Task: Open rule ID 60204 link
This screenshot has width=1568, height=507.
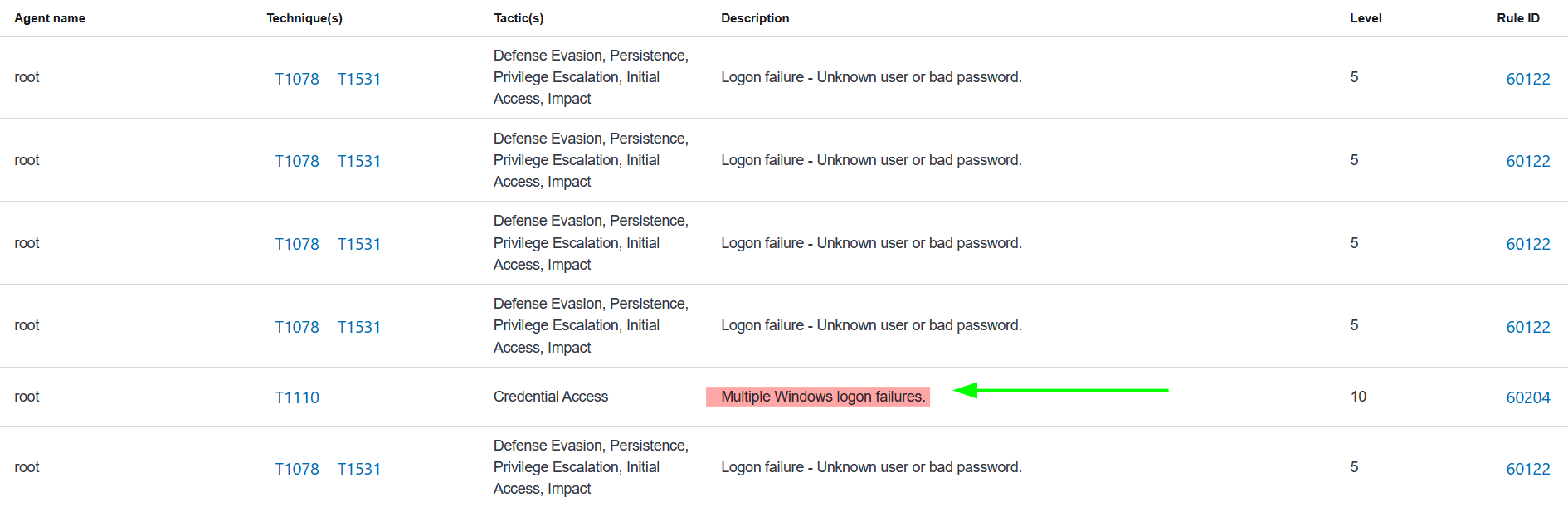Action: [1527, 397]
